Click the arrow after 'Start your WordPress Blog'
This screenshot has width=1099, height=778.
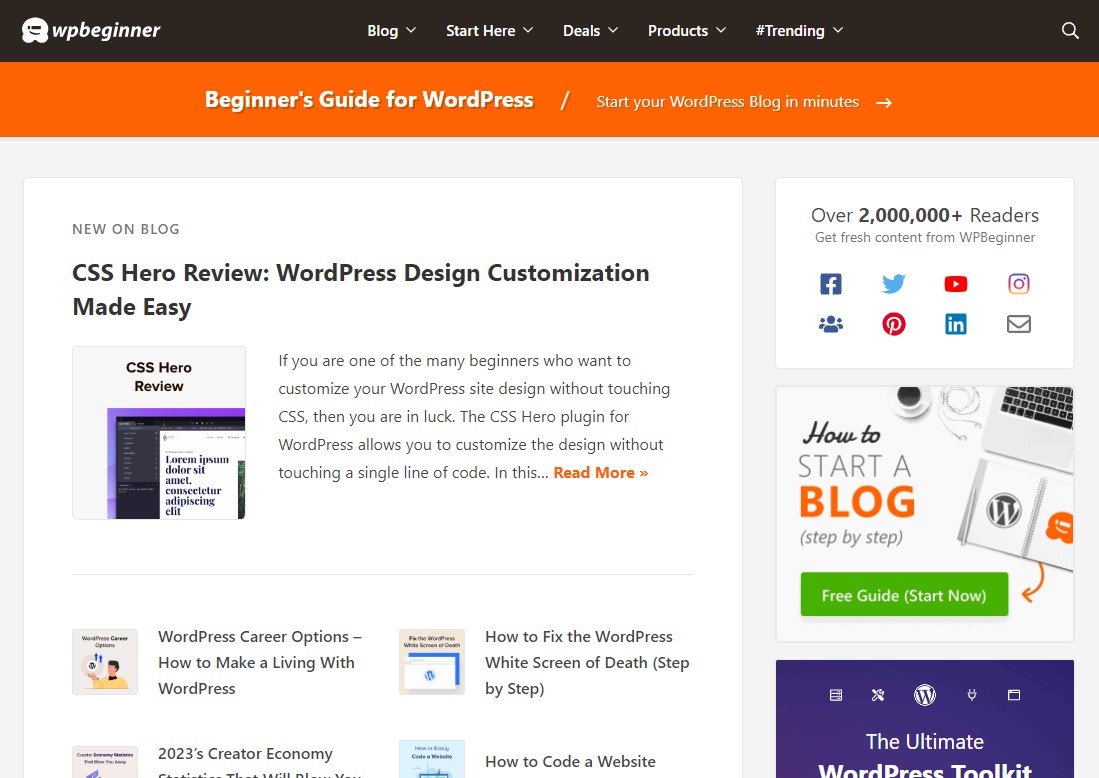click(884, 103)
